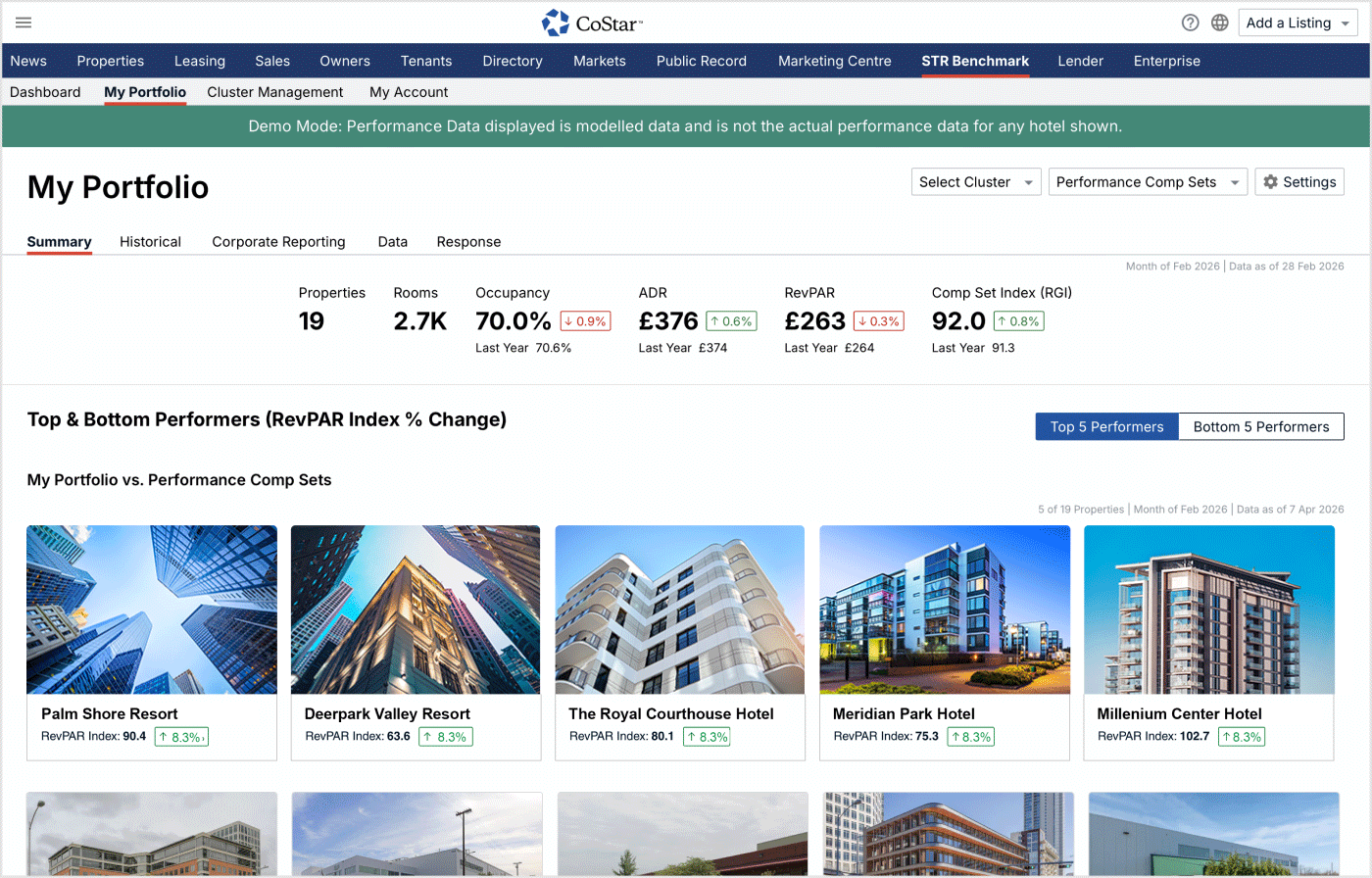
Task: Select The Royal Courthouse Hotel photo
Action: click(679, 610)
